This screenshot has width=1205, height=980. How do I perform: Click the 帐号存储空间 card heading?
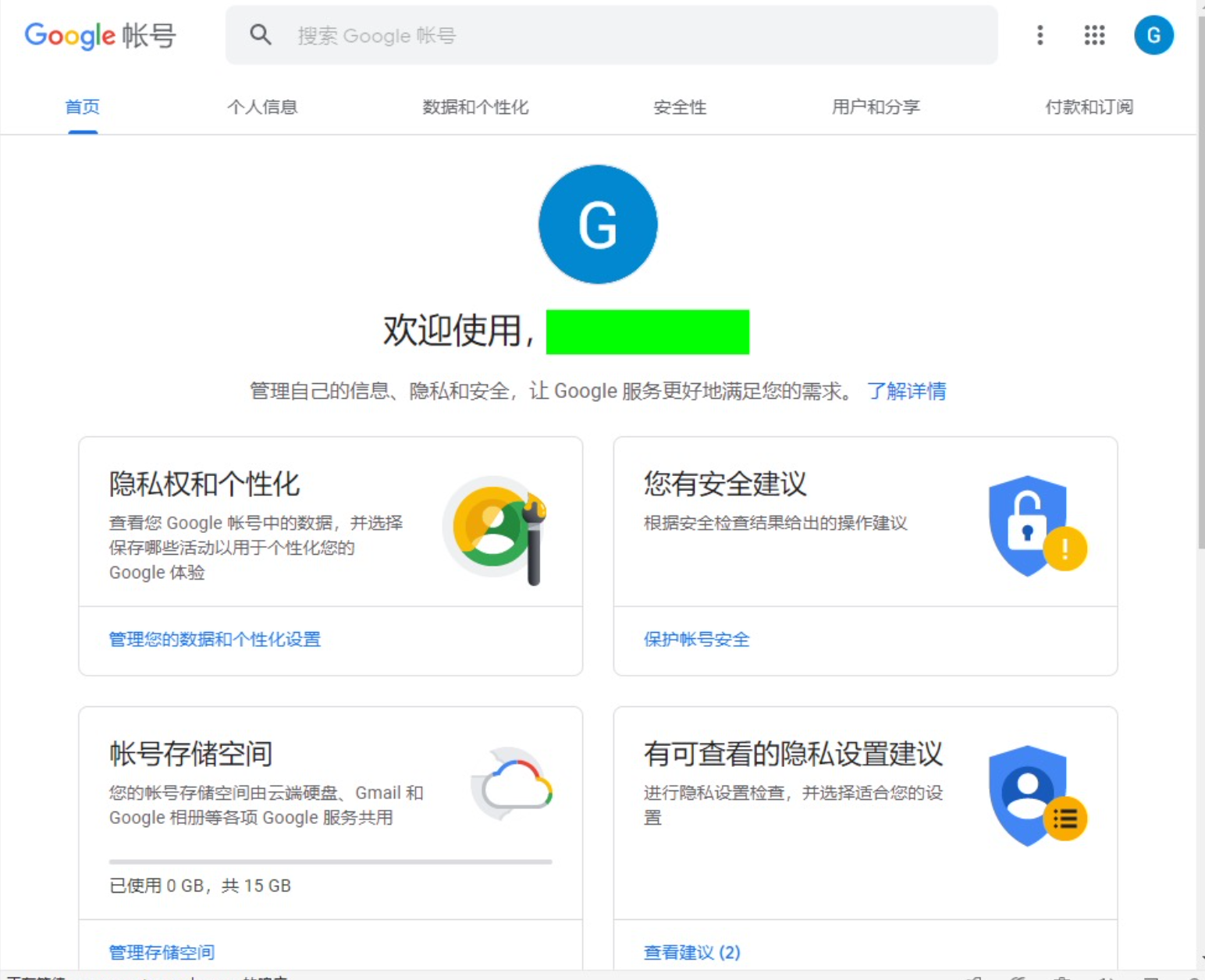[191, 754]
